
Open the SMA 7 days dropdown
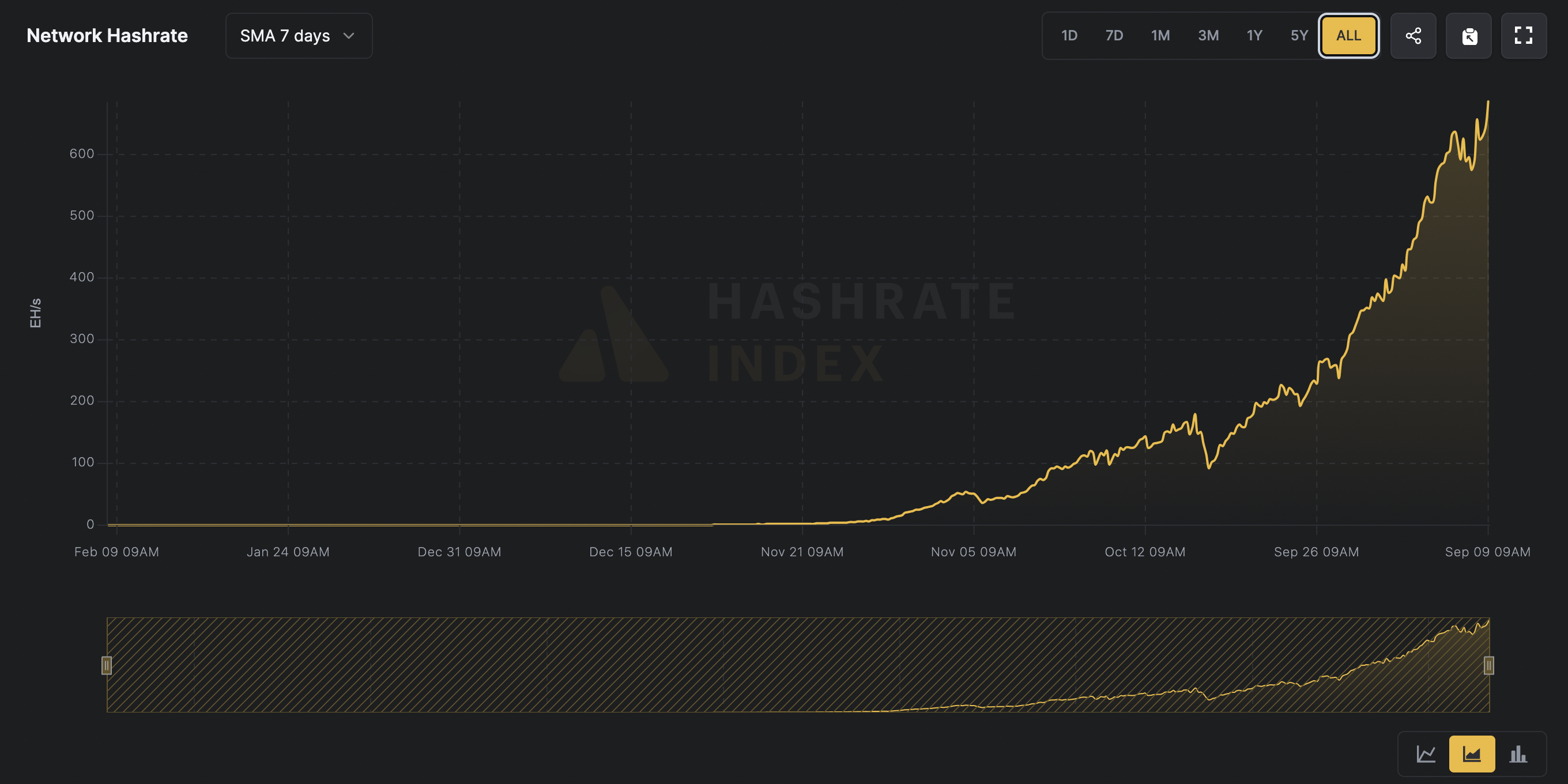pos(298,36)
